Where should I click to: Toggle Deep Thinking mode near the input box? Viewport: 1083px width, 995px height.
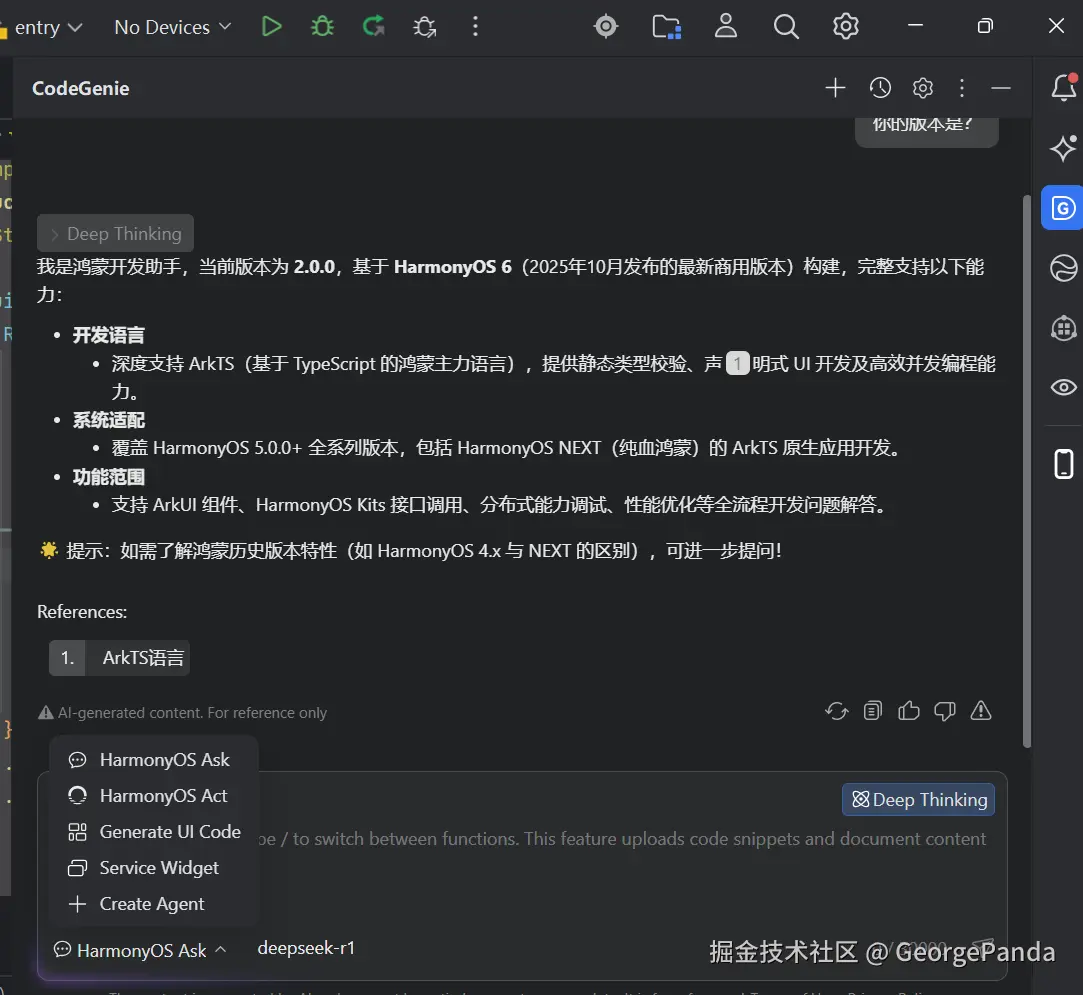tap(917, 799)
